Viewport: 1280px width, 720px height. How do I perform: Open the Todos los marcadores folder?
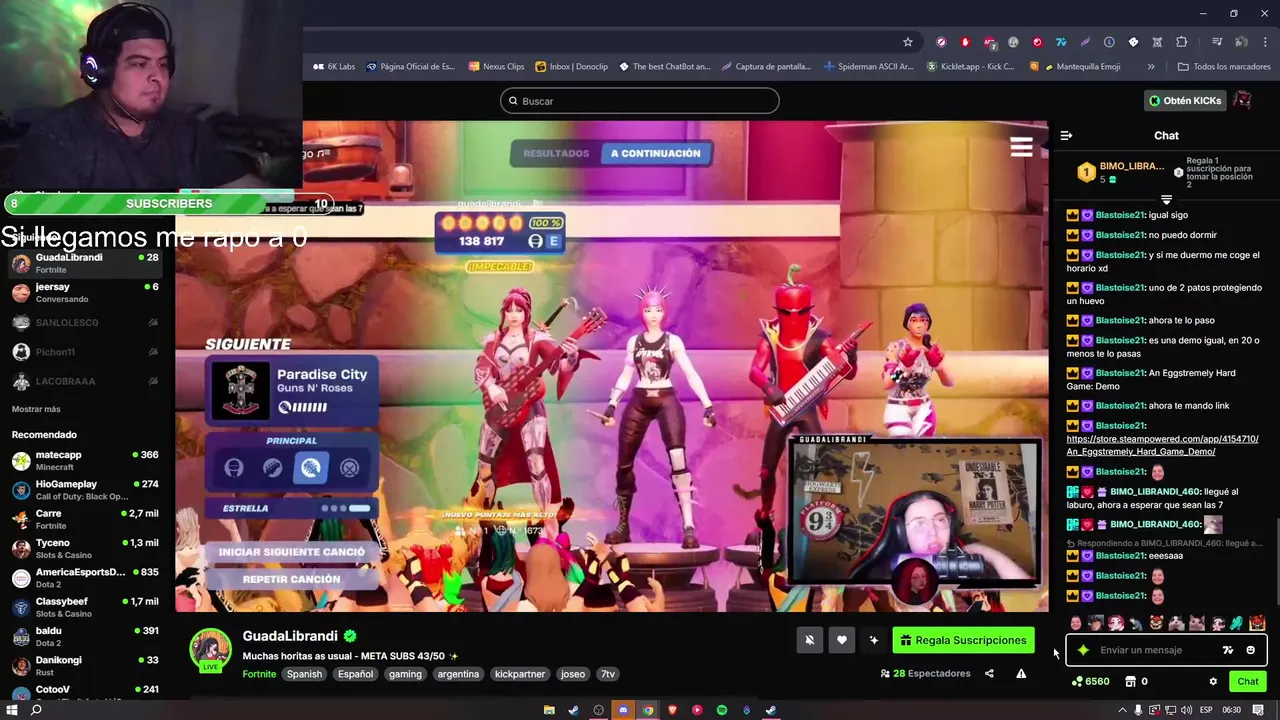click(1224, 67)
